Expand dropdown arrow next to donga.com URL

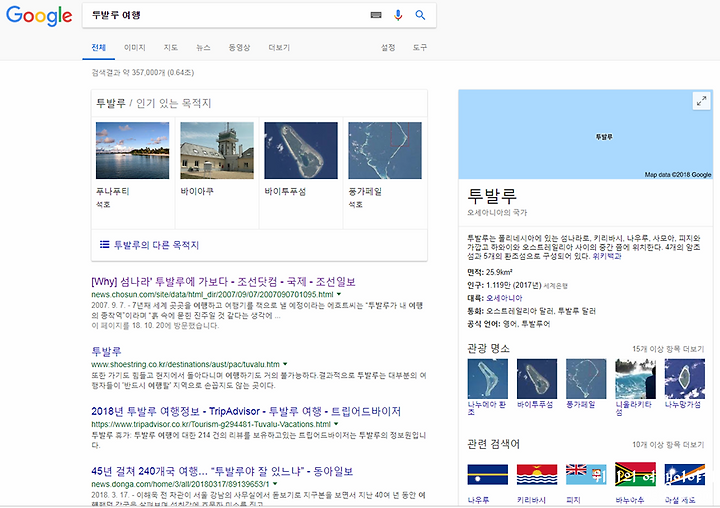275,484
